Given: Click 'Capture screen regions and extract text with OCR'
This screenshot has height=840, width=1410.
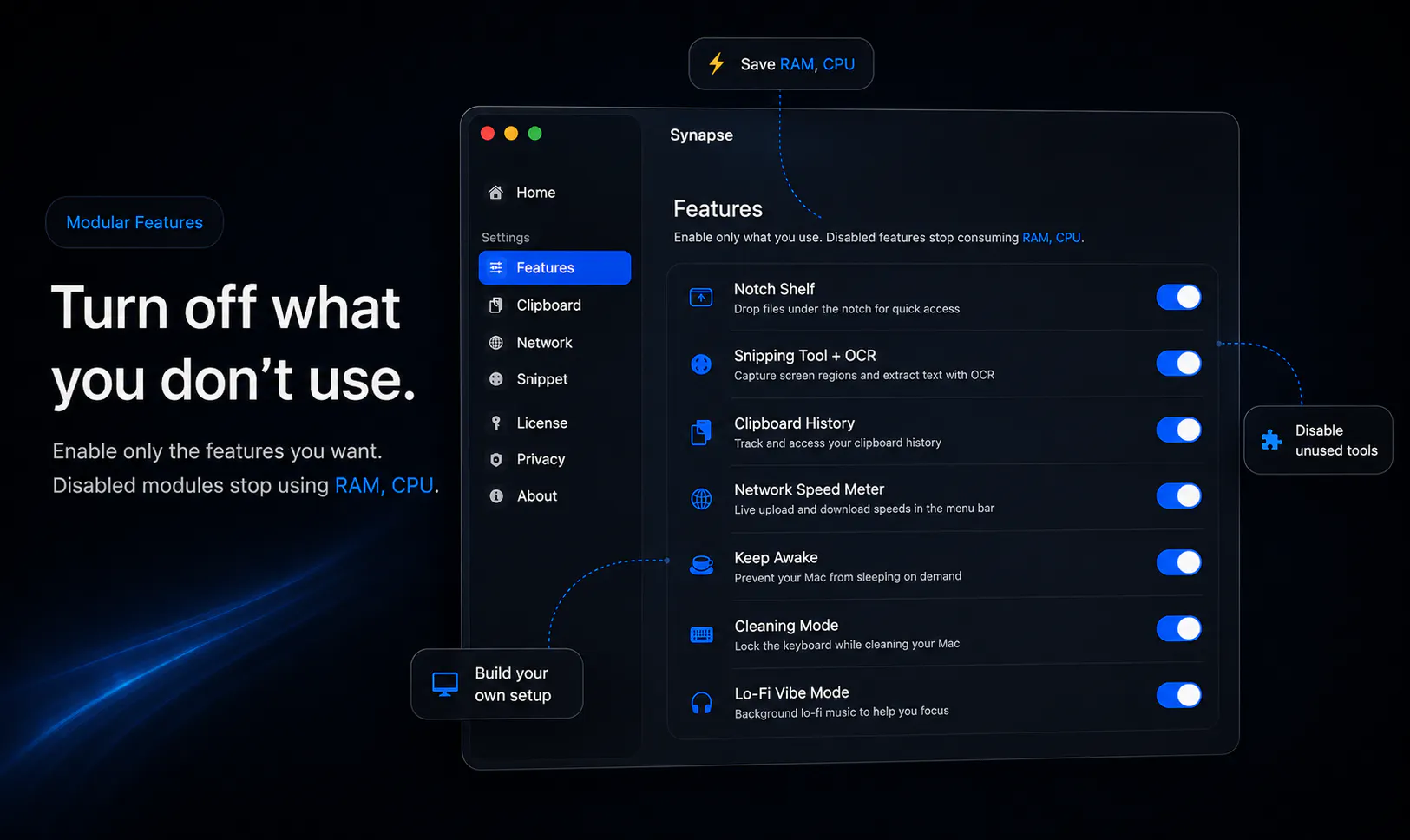Looking at the screenshot, I should (x=864, y=375).
